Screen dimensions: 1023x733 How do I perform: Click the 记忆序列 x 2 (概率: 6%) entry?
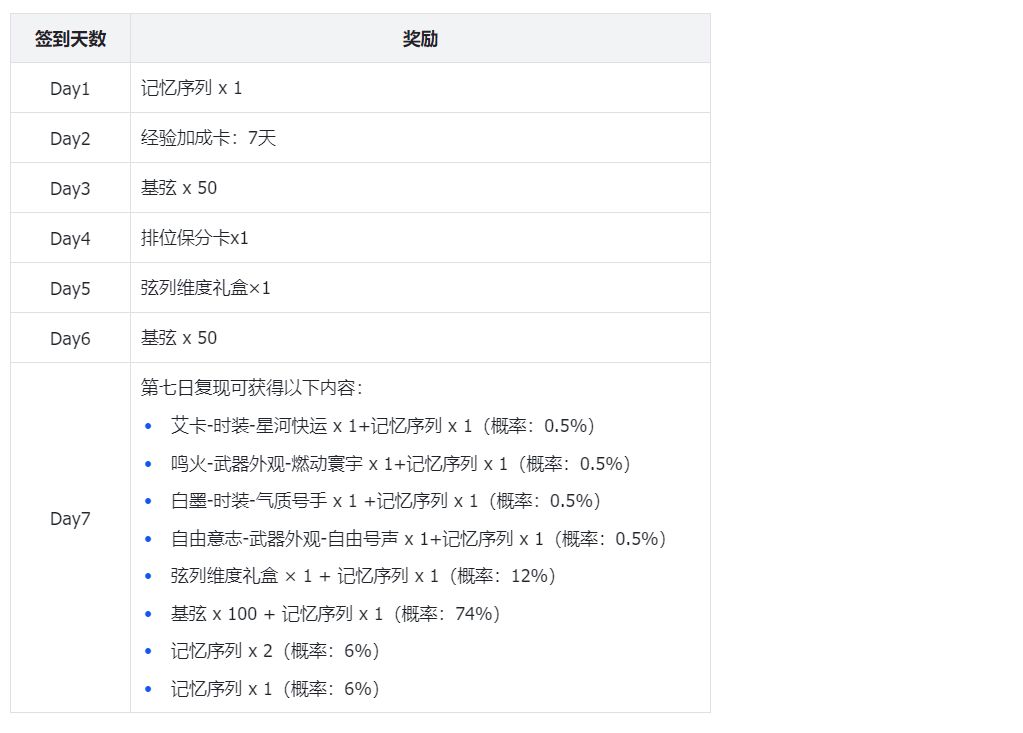click(275, 651)
